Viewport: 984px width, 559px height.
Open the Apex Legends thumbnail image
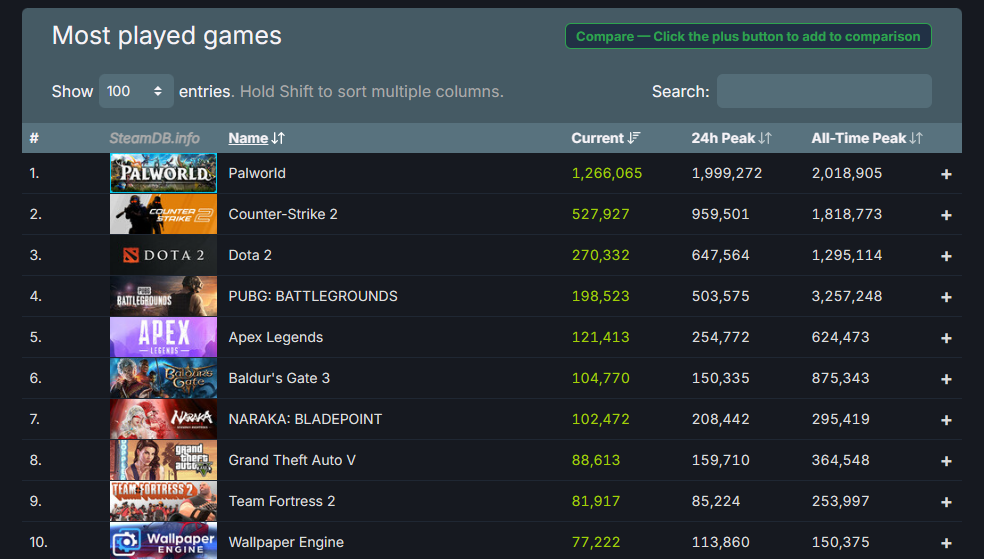point(163,337)
